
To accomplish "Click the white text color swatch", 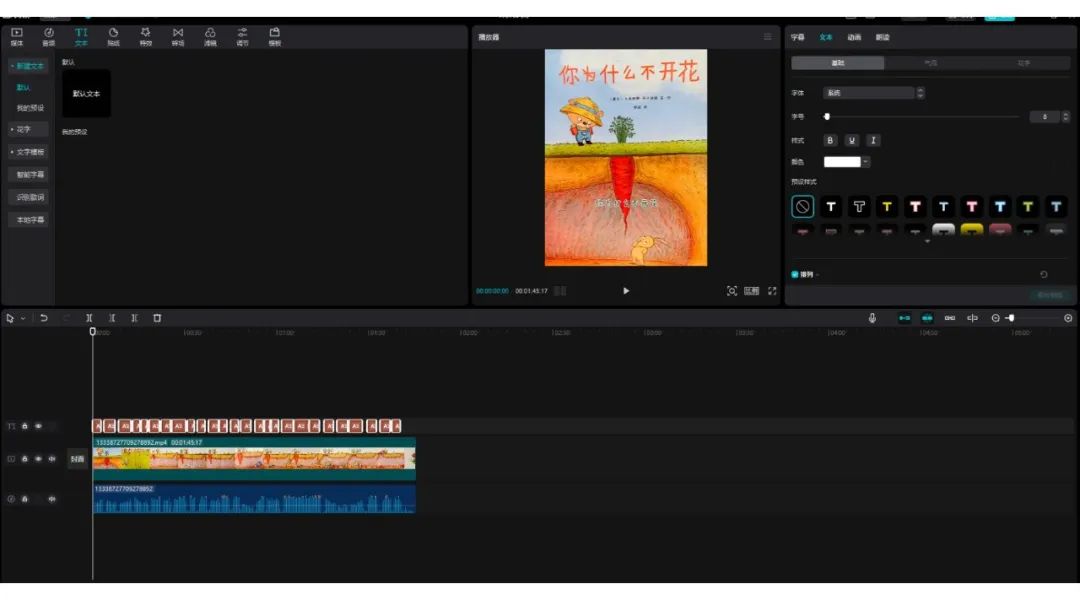I will coord(842,162).
